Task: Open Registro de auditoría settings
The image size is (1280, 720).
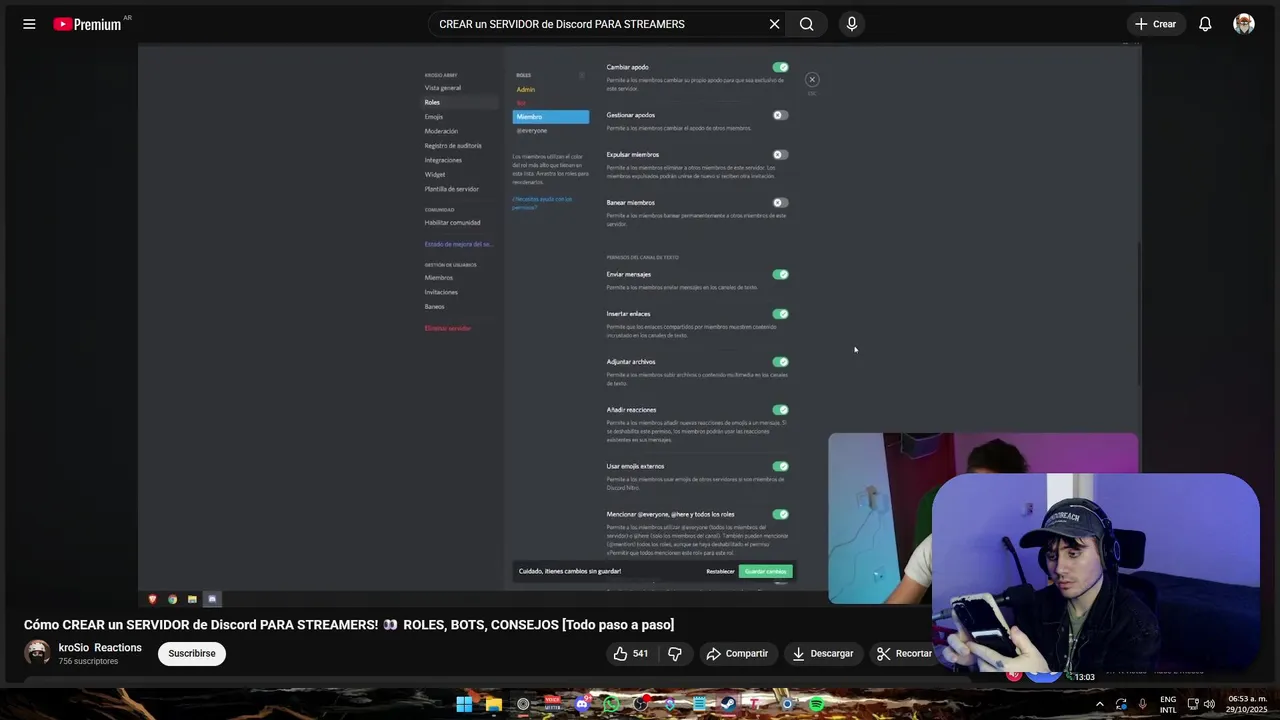Action: [453, 146]
